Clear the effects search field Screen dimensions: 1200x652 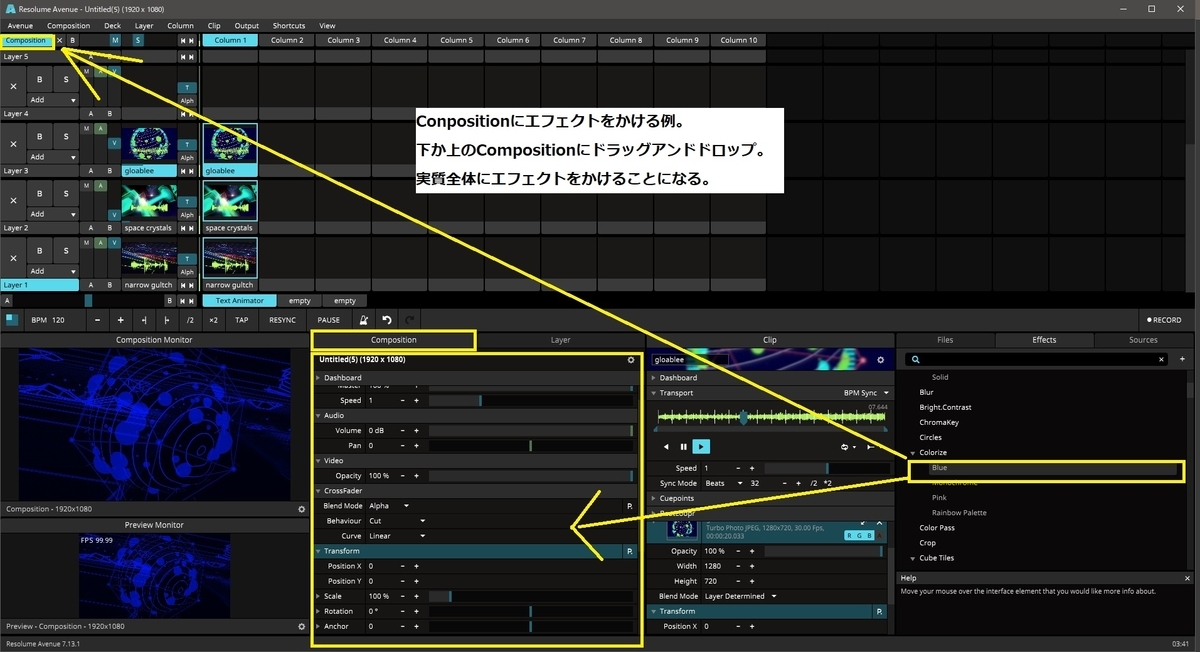pos(1161,359)
